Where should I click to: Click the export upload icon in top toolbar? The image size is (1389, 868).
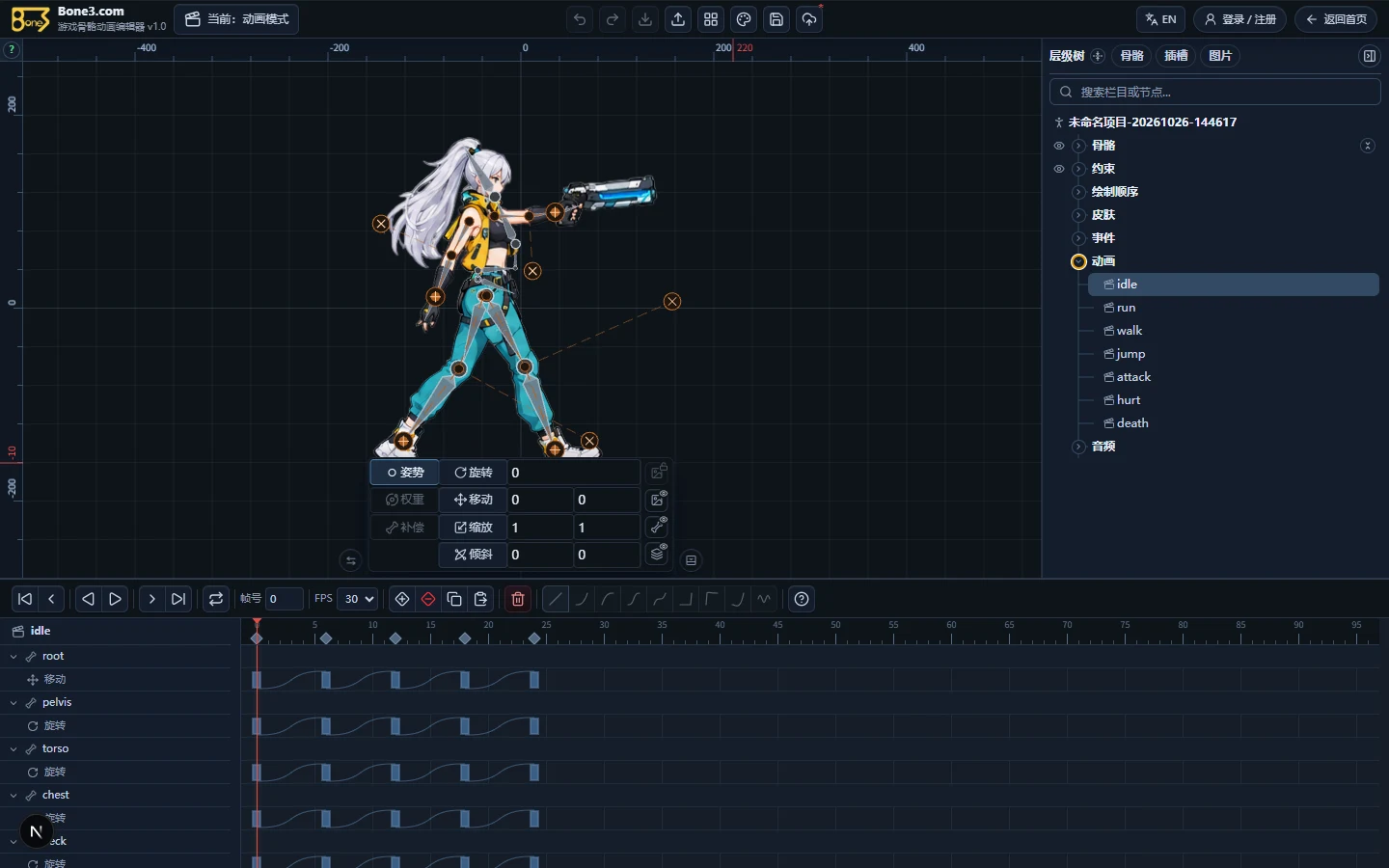coord(678,19)
